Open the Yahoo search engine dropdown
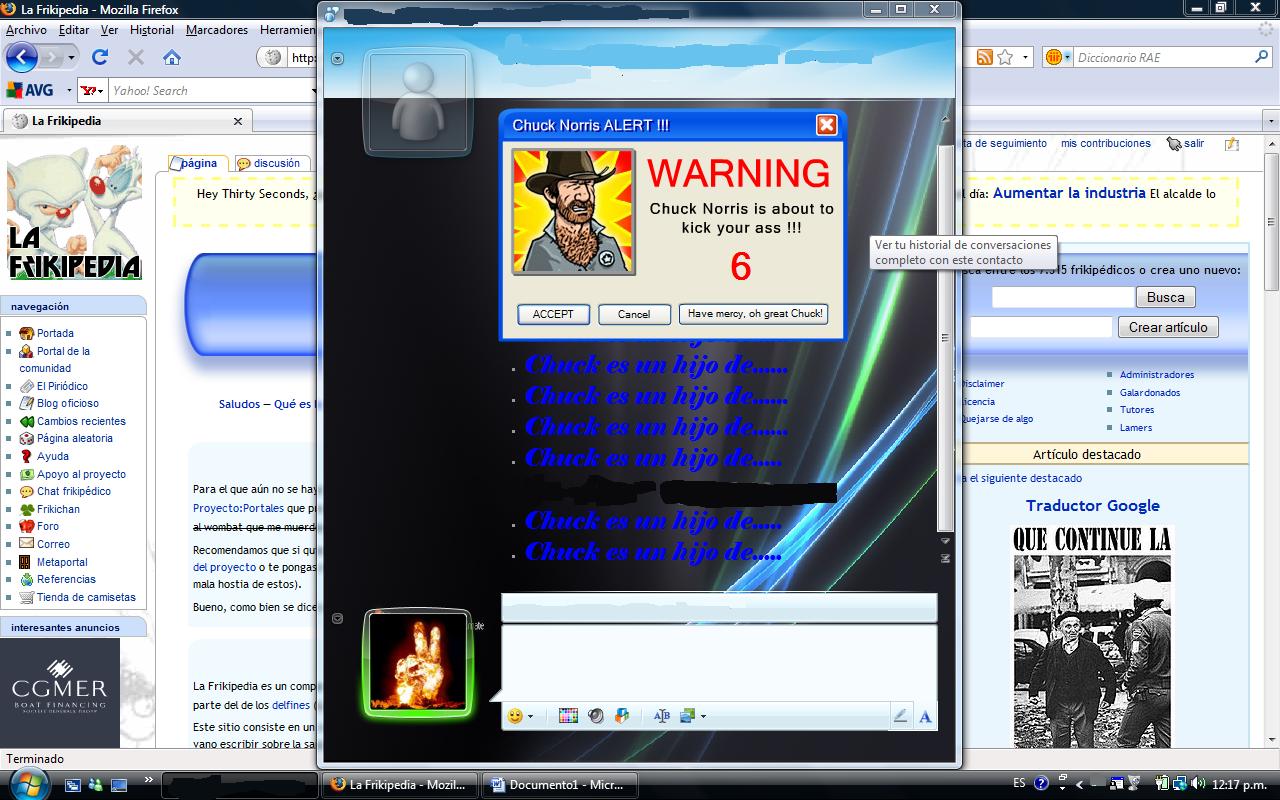Screen dimensions: 1280x800 click(93, 91)
